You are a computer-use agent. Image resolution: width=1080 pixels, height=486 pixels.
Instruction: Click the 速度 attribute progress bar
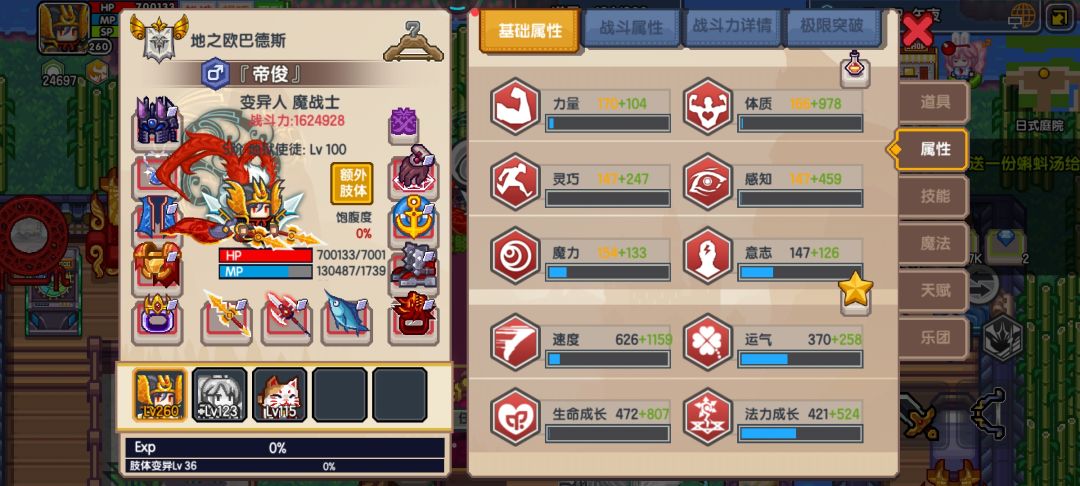(x=608, y=359)
